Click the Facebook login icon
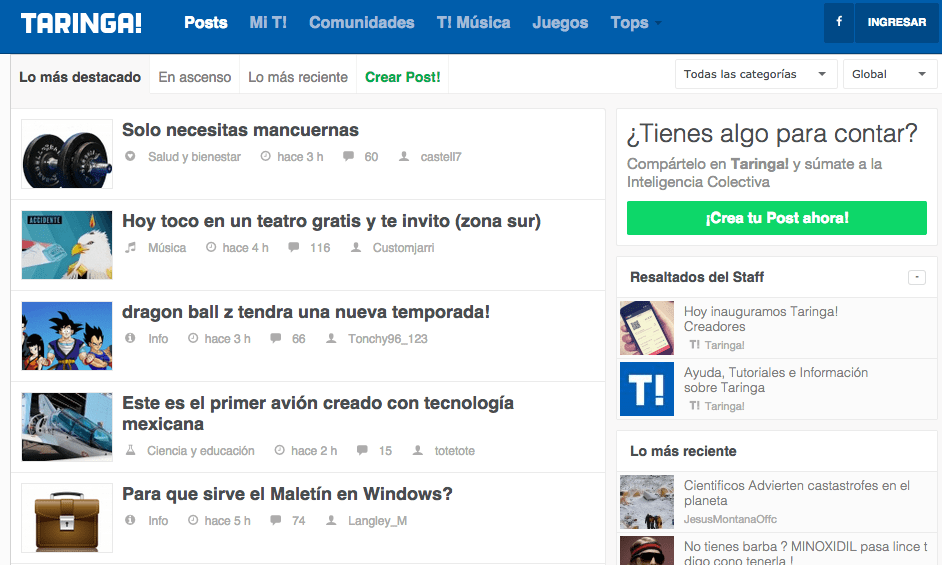The image size is (942, 565). point(838,22)
